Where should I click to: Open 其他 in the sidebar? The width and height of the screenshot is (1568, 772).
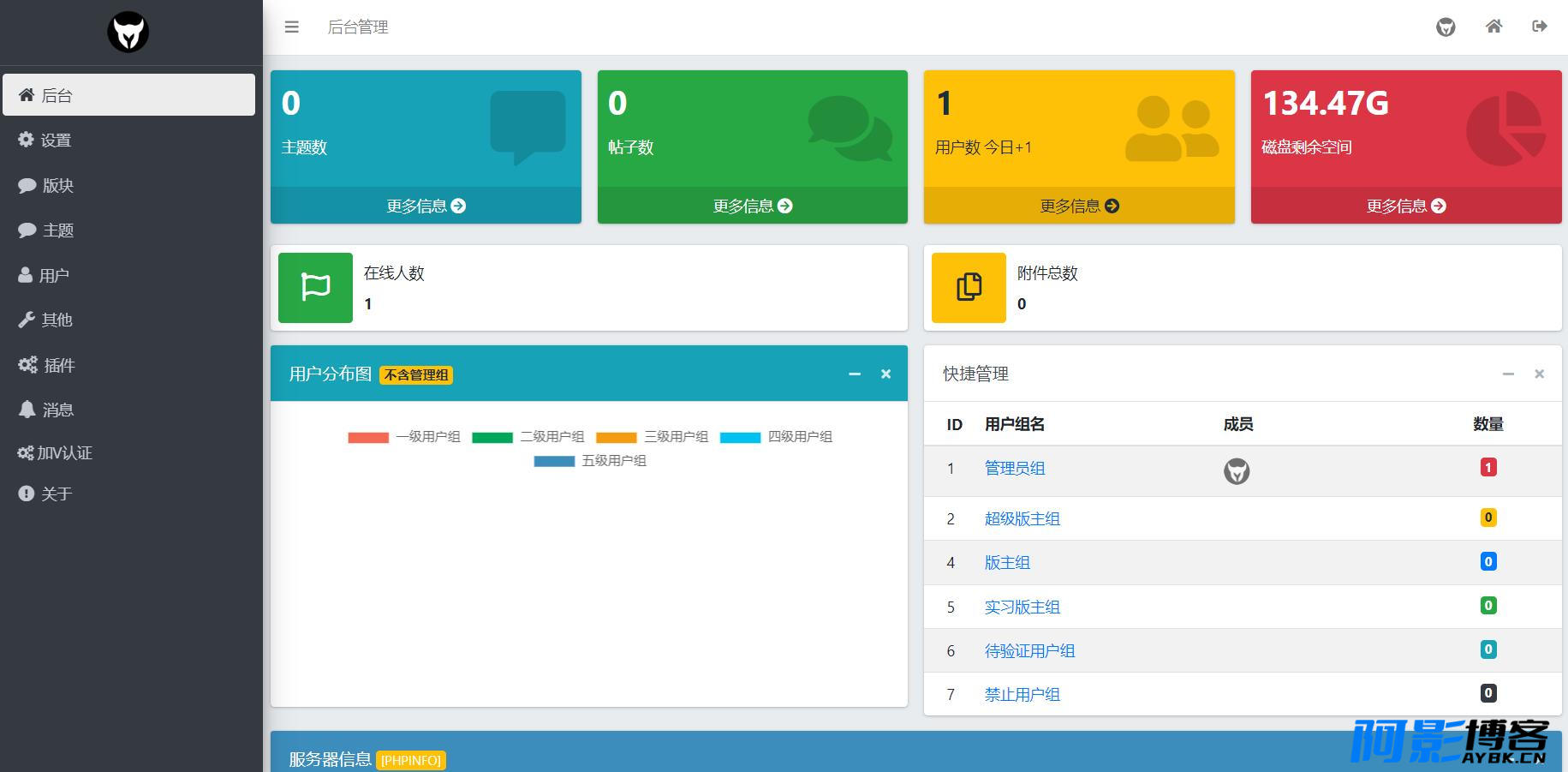tap(128, 320)
